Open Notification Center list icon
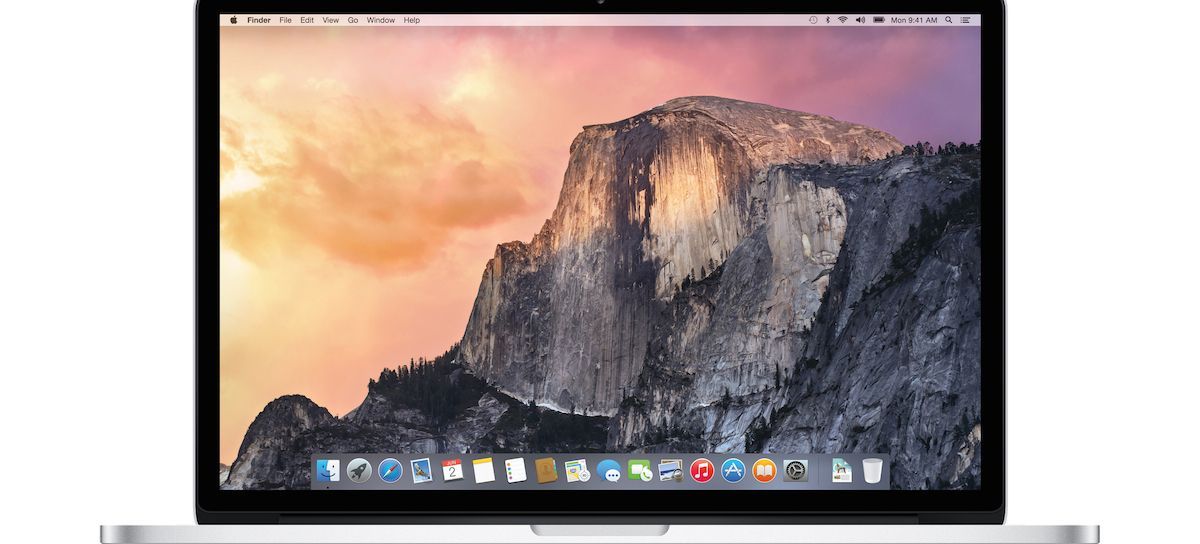This screenshot has height=544, width=1200. (967, 20)
